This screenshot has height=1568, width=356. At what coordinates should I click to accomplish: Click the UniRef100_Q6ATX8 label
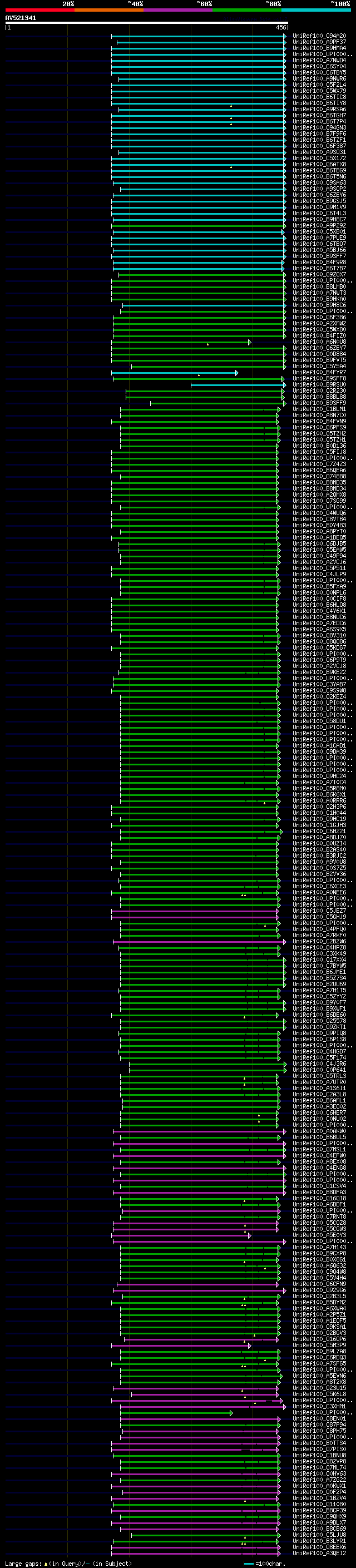319,164
